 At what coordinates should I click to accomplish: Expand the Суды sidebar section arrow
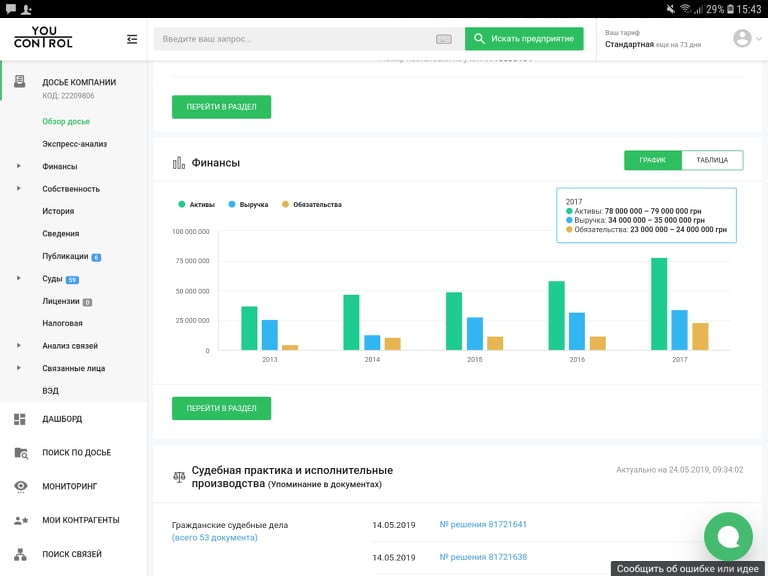click(19, 278)
